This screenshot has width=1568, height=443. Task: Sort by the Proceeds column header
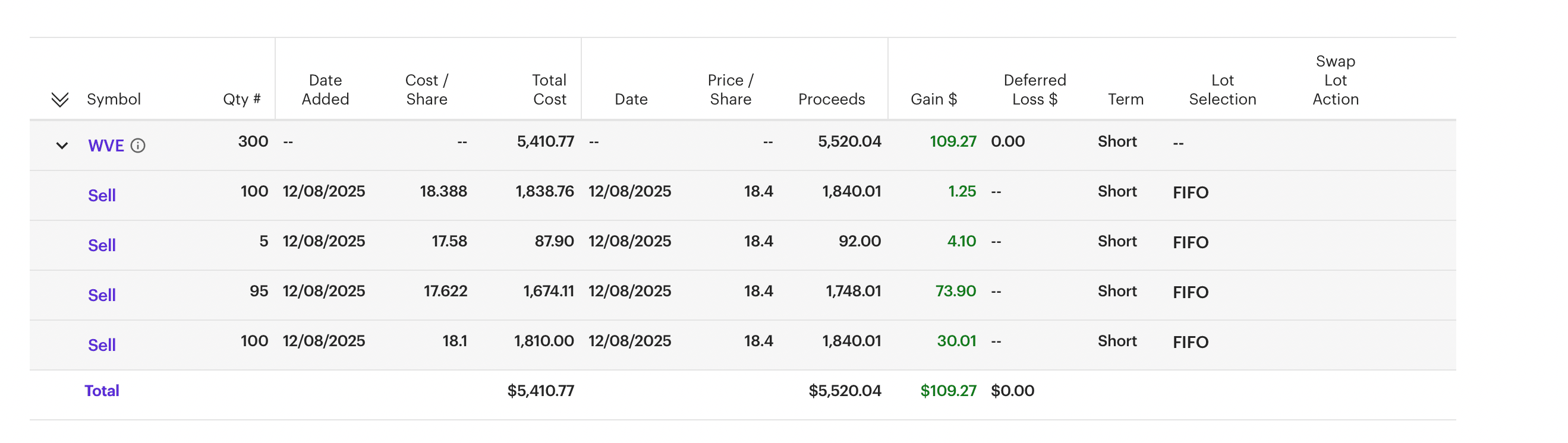831,99
